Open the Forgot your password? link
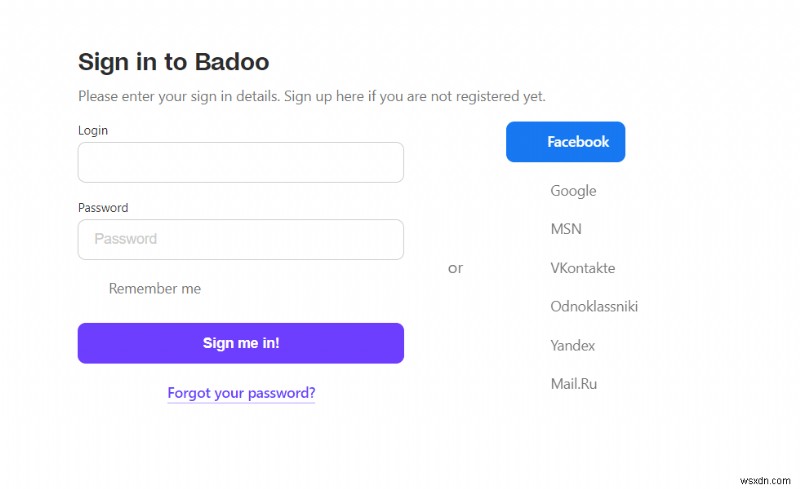800x489 pixels. [241, 393]
